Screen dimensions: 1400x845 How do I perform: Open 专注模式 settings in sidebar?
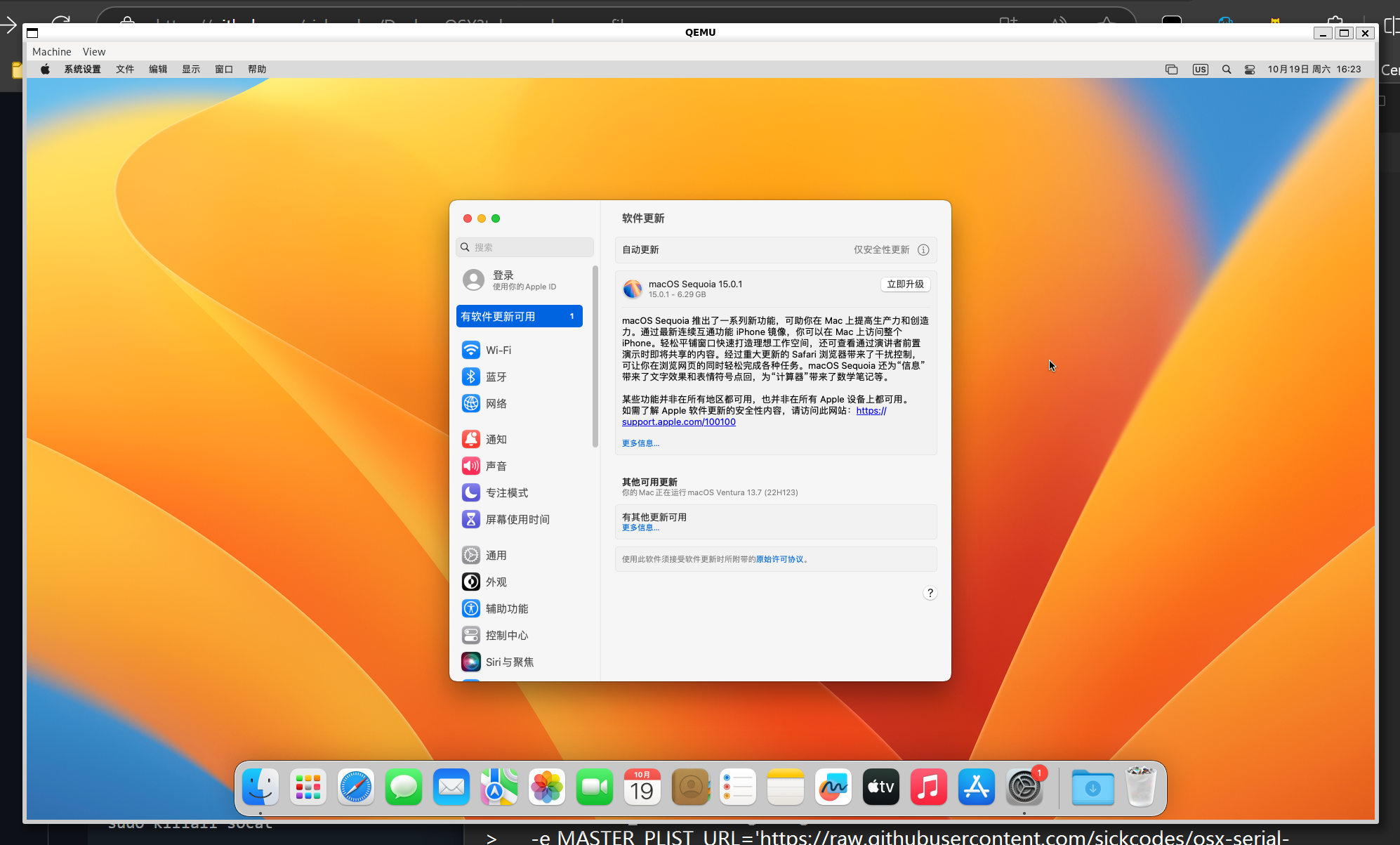(x=520, y=492)
